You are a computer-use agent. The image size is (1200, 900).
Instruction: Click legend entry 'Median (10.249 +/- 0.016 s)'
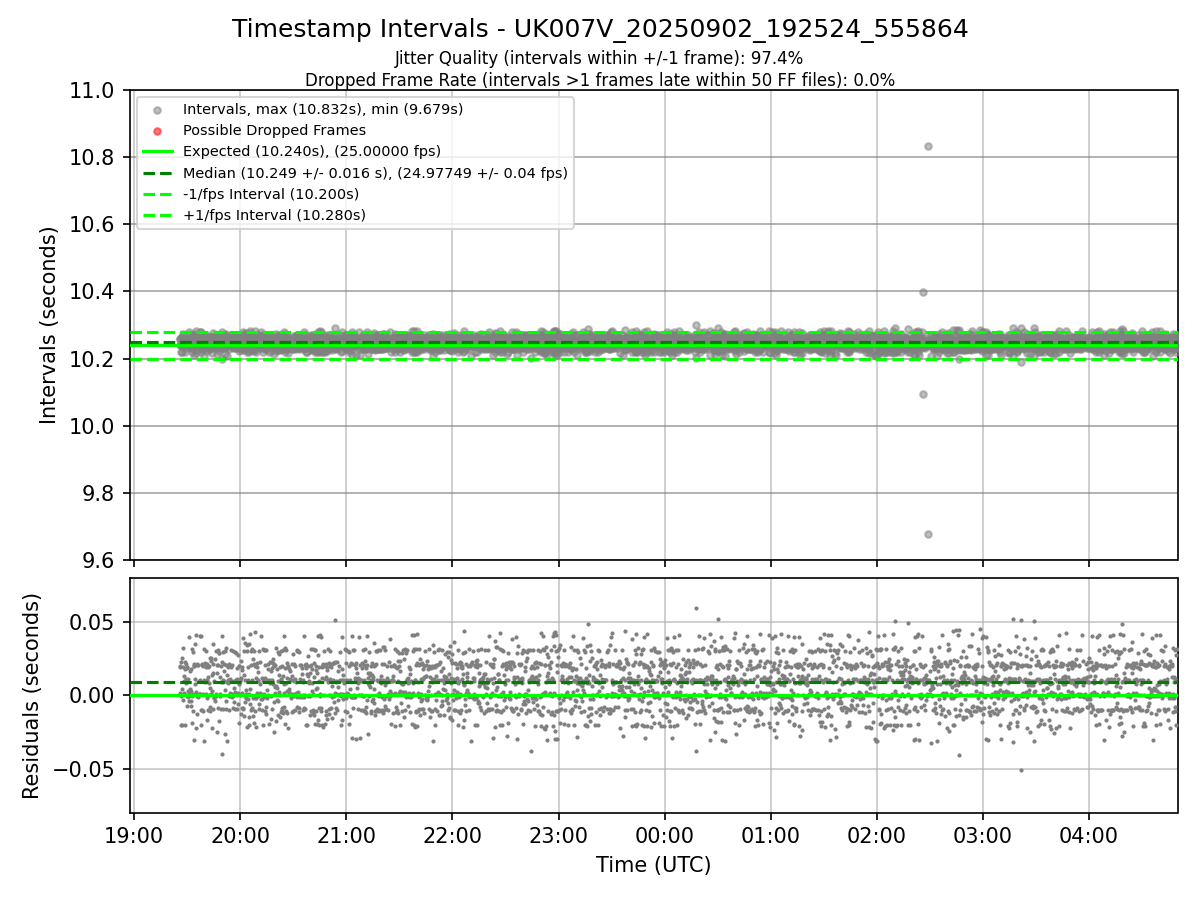pyautogui.click(x=375, y=173)
